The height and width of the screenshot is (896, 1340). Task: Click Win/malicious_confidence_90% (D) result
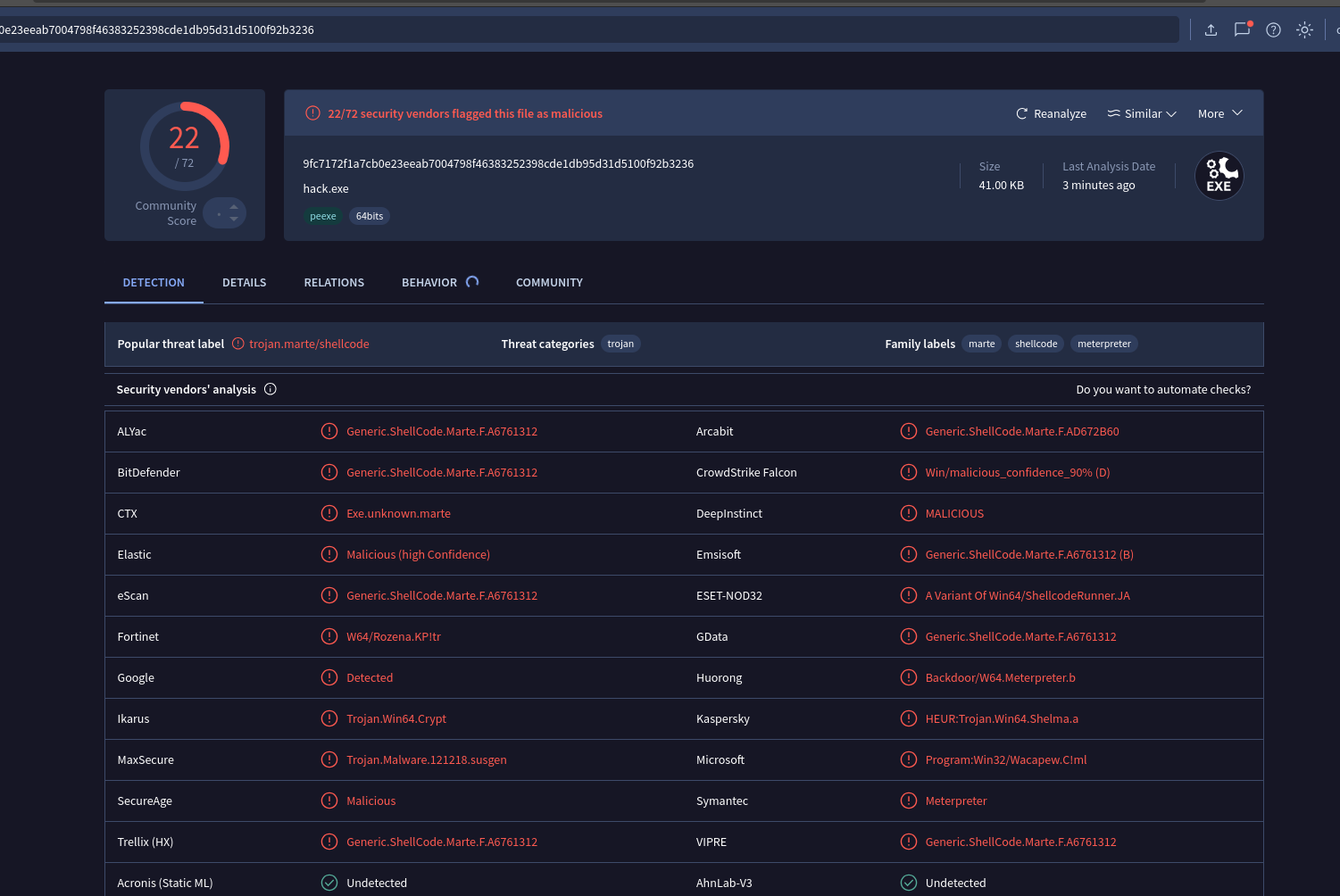(x=1018, y=472)
